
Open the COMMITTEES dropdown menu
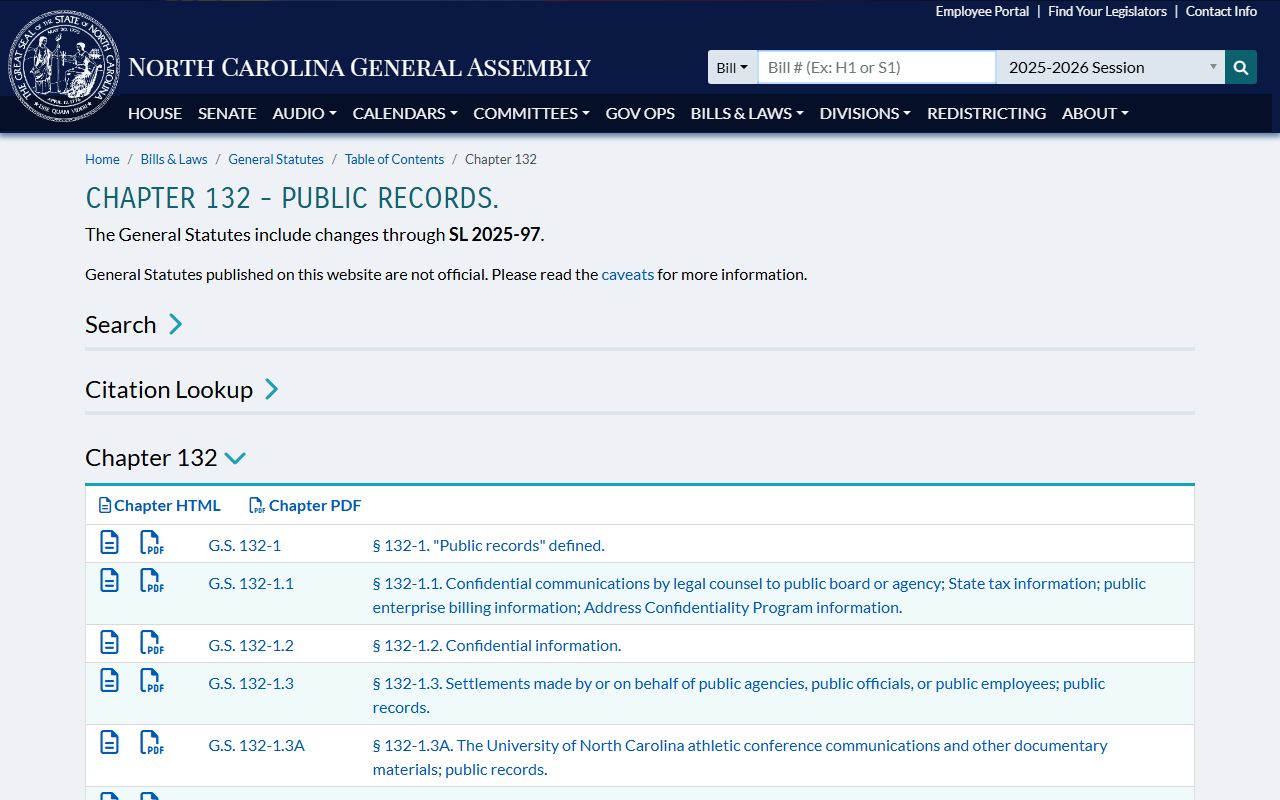[x=531, y=113]
